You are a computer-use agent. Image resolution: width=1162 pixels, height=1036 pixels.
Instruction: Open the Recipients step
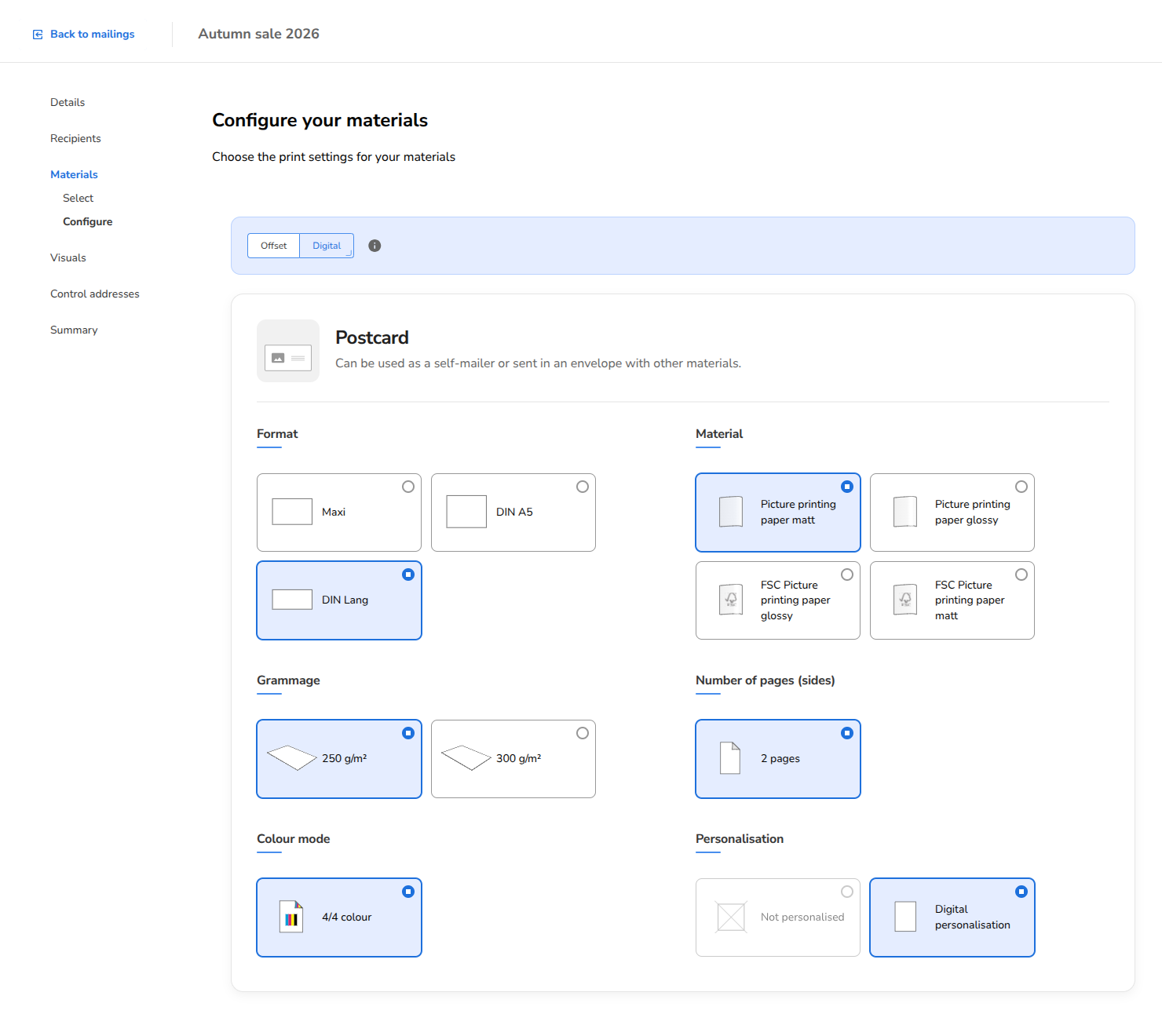click(75, 138)
